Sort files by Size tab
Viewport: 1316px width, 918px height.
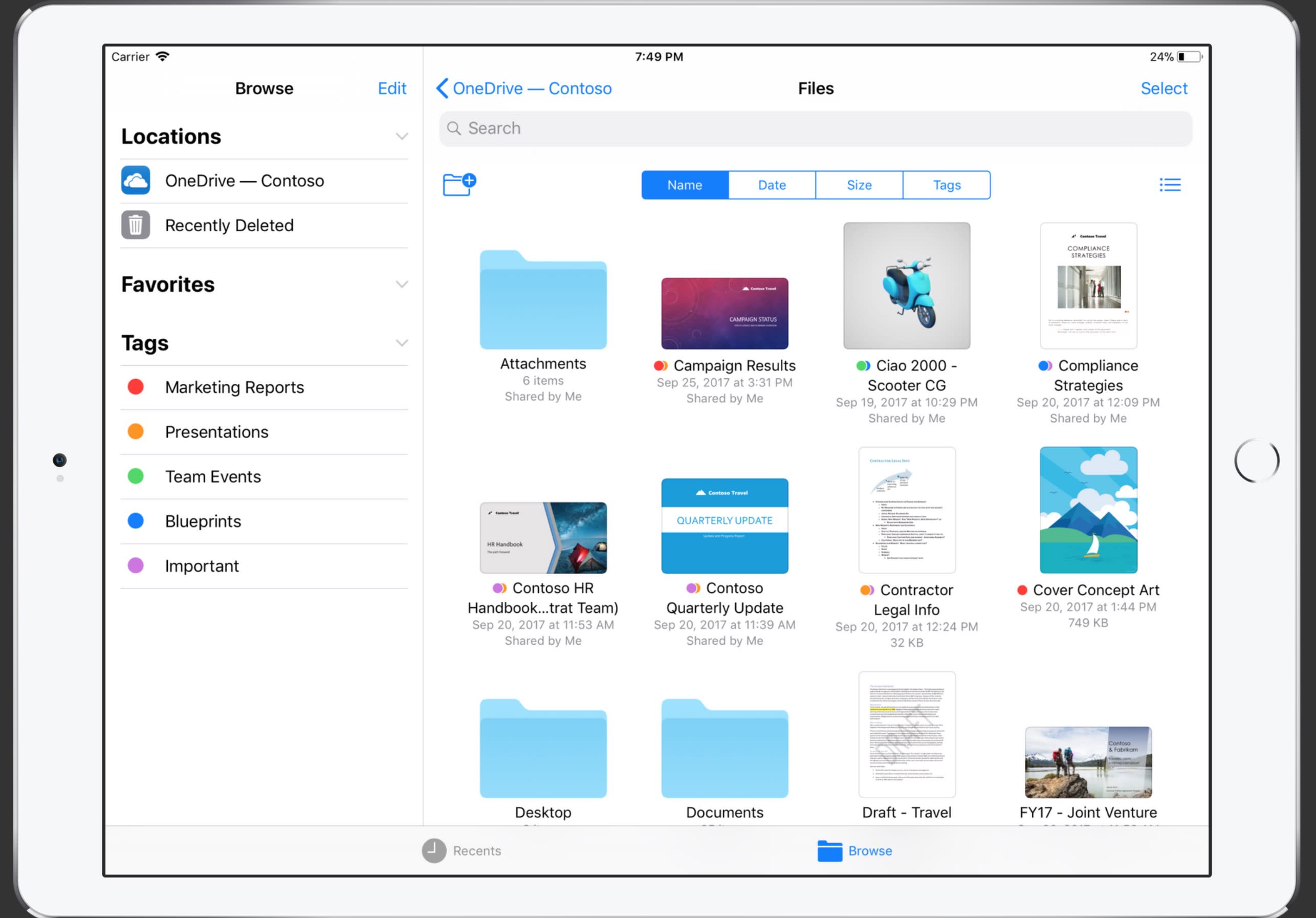pos(859,184)
